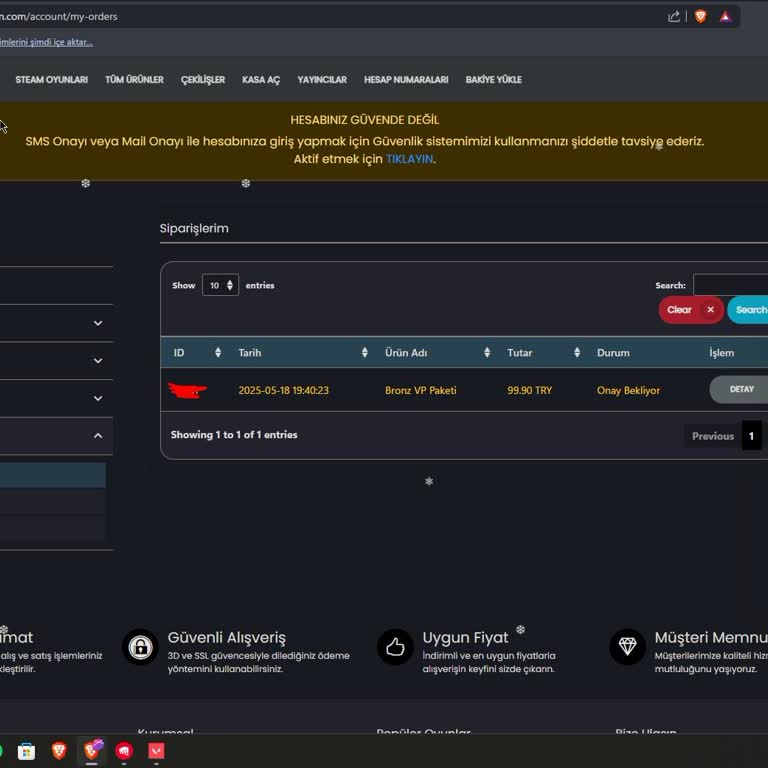Open the show entries count dropdown

coord(220,285)
